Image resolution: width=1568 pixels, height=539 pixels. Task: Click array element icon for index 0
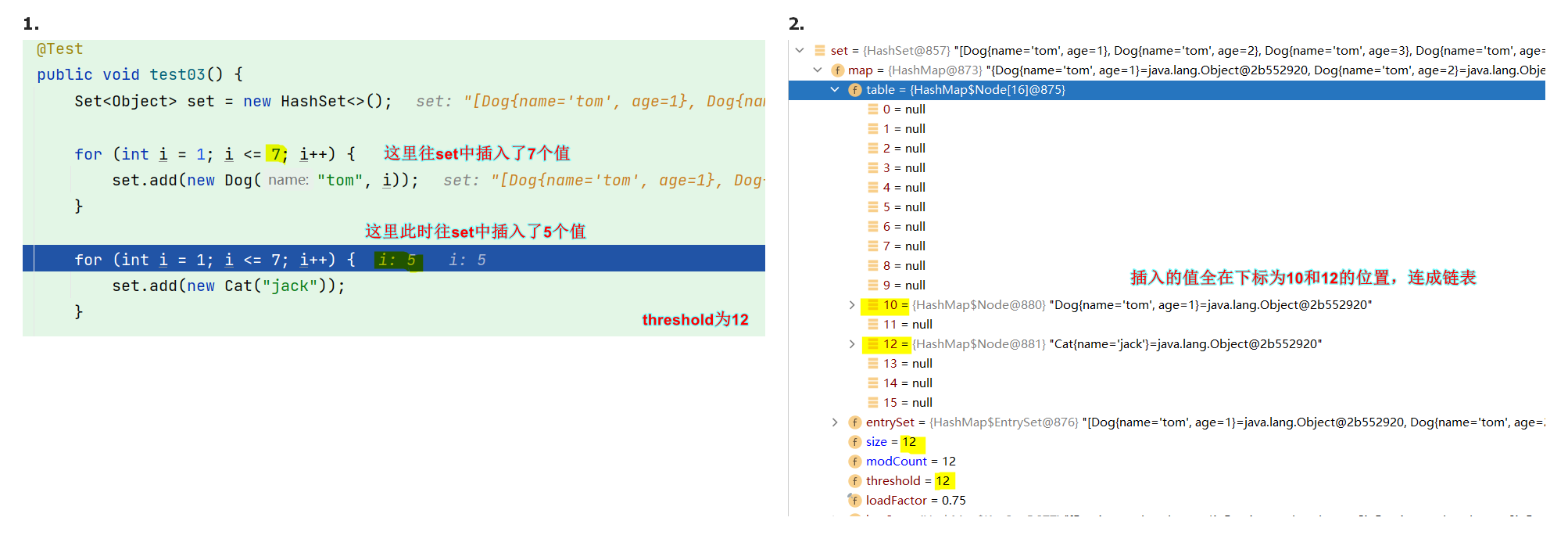tap(873, 109)
